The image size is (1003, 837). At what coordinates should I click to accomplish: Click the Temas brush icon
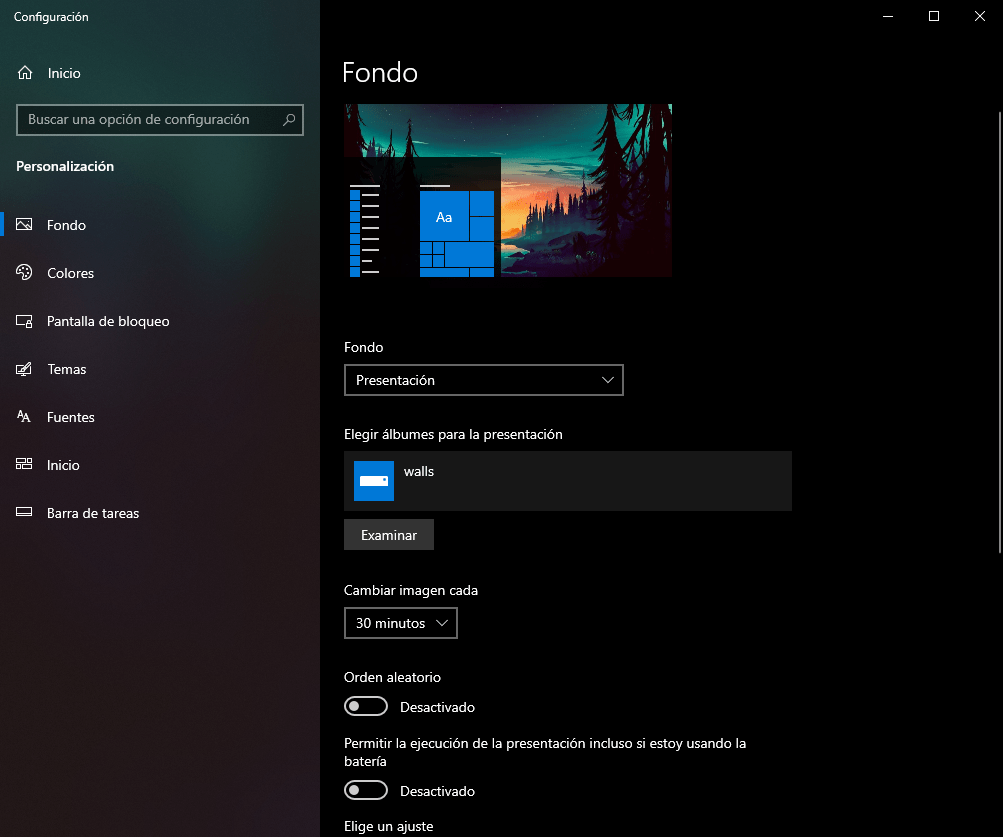pos(25,369)
